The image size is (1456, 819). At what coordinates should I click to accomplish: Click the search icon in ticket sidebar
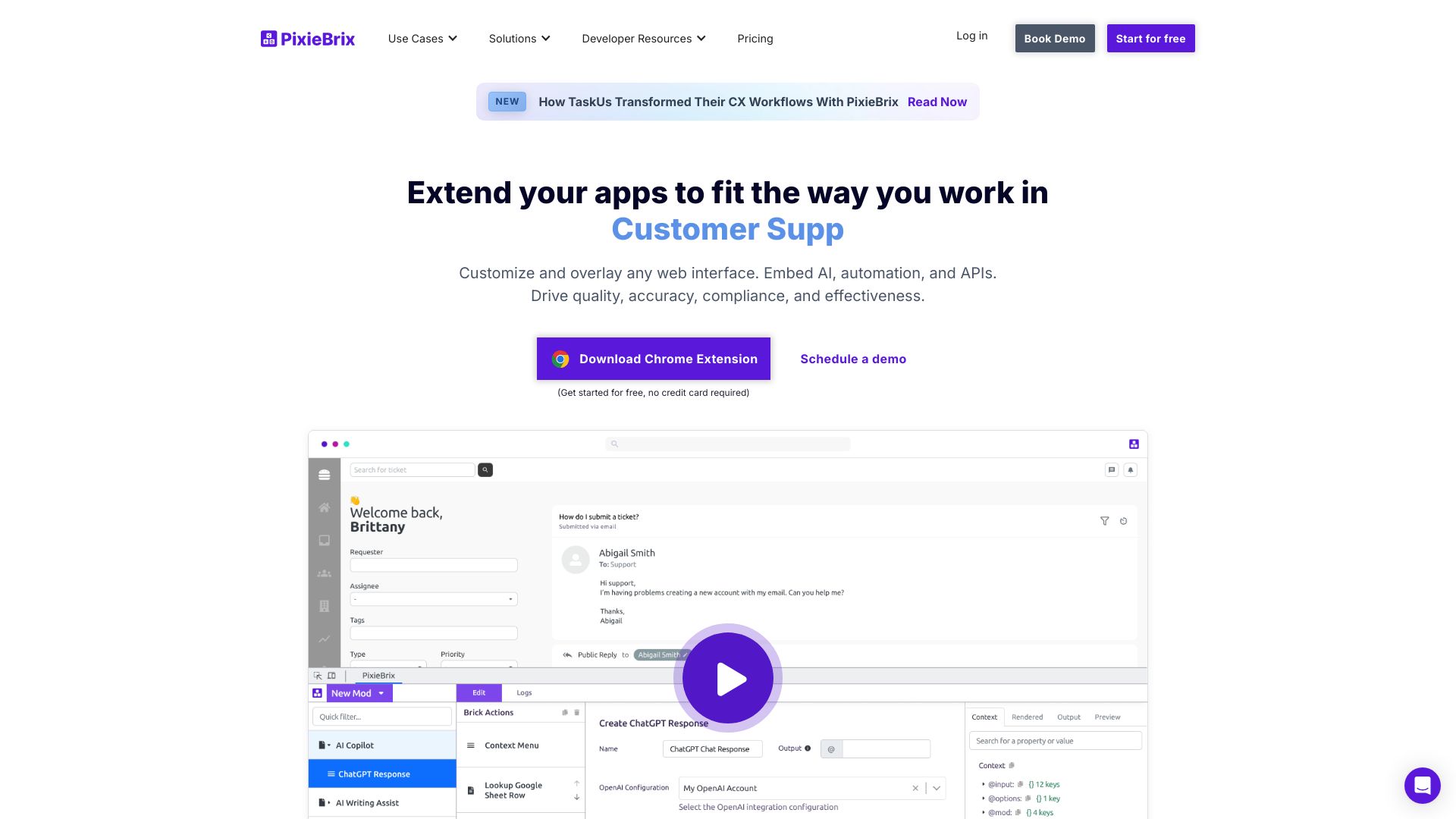point(485,469)
